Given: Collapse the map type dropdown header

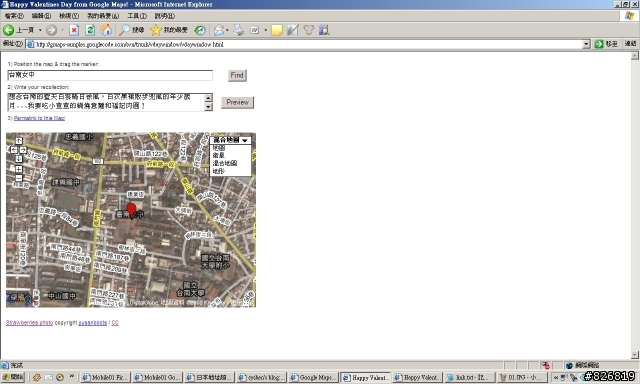Looking at the screenshot, I should [230, 140].
